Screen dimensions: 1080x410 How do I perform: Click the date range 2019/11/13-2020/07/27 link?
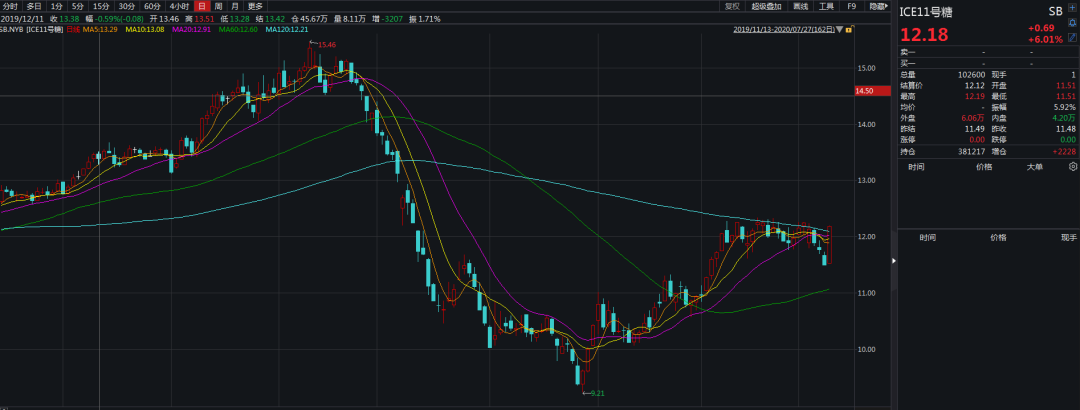coord(784,30)
